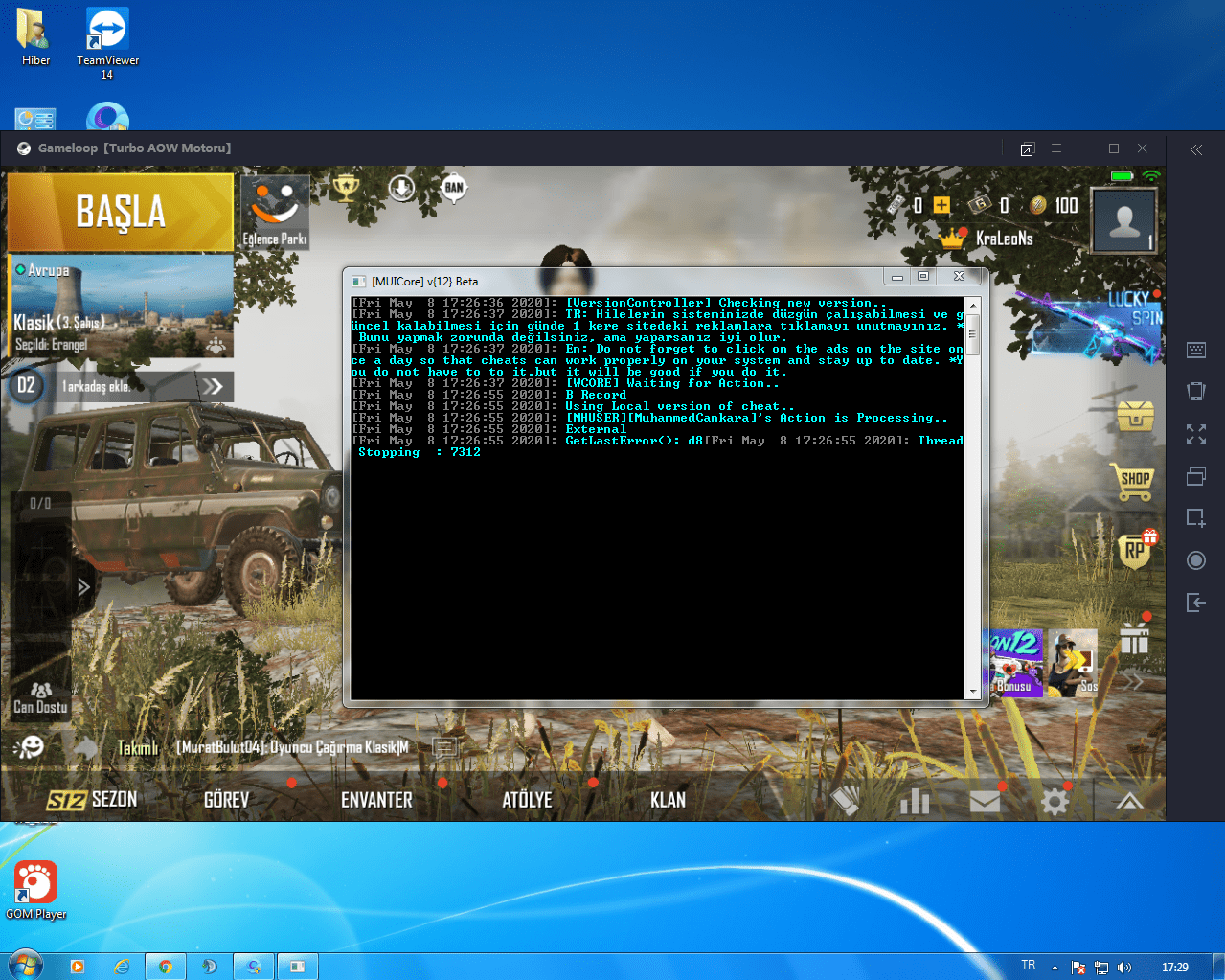Expand the bottom menu up arrow
1225x980 pixels.
[x=1129, y=802]
